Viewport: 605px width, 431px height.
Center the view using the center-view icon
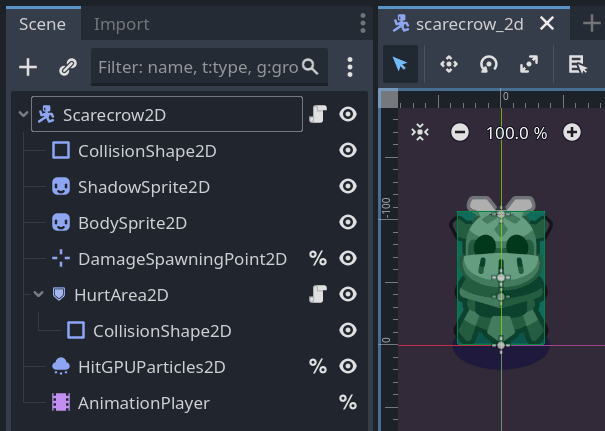click(420, 133)
